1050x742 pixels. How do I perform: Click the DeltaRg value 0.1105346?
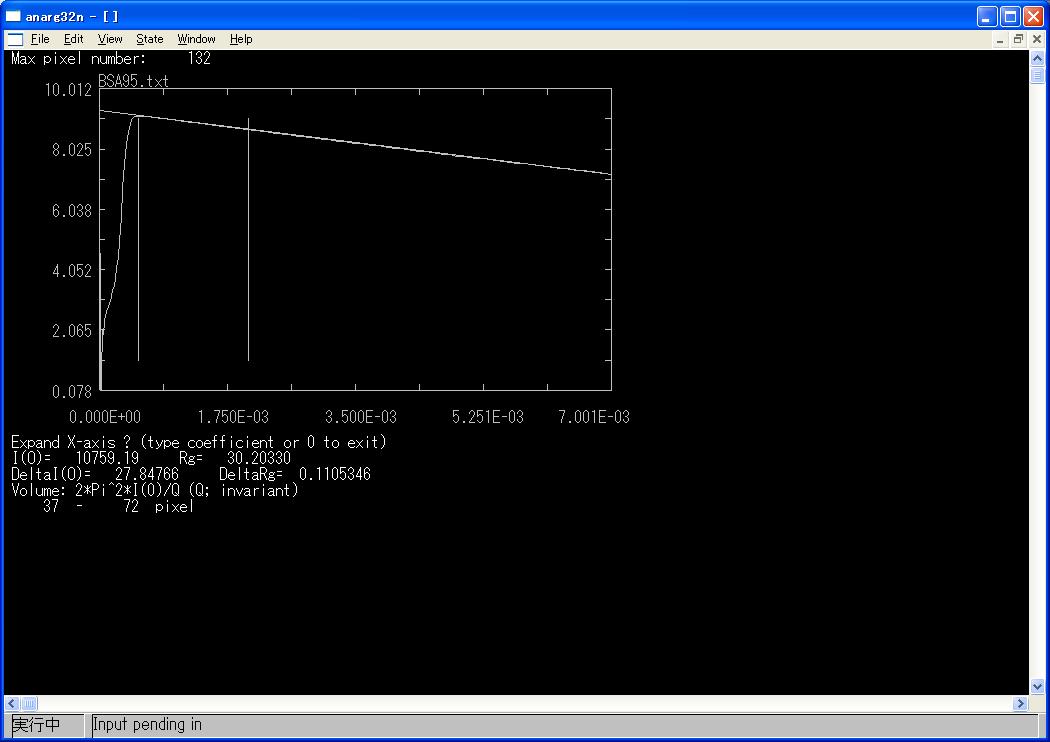[334, 474]
